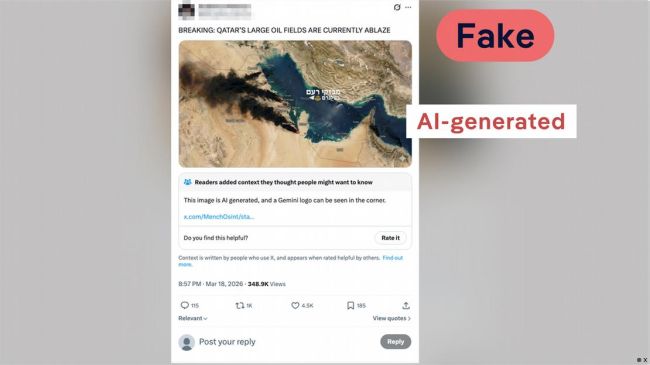The width and height of the screenshot is (650, 365).
Task: Click the reply comment bubble icon
Action: 184,305
